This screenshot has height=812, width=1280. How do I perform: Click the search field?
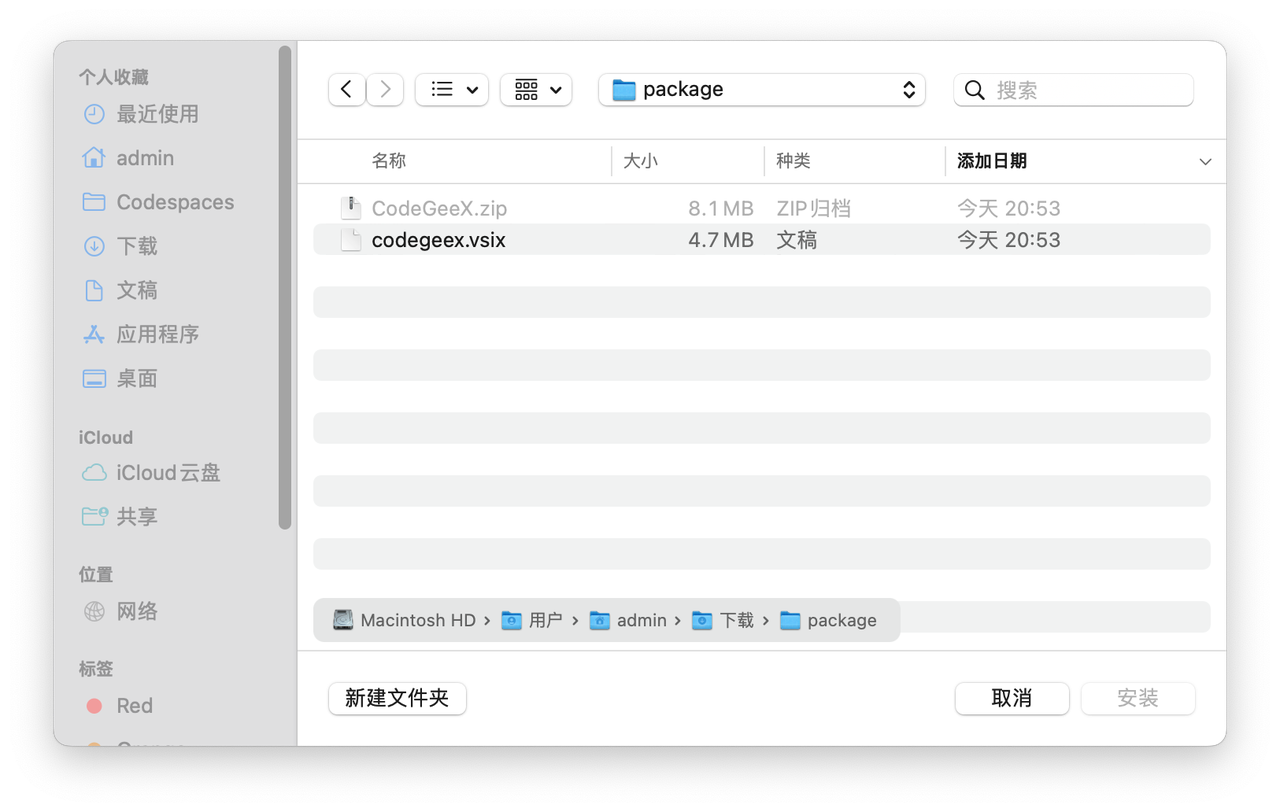coord(1073,90)
